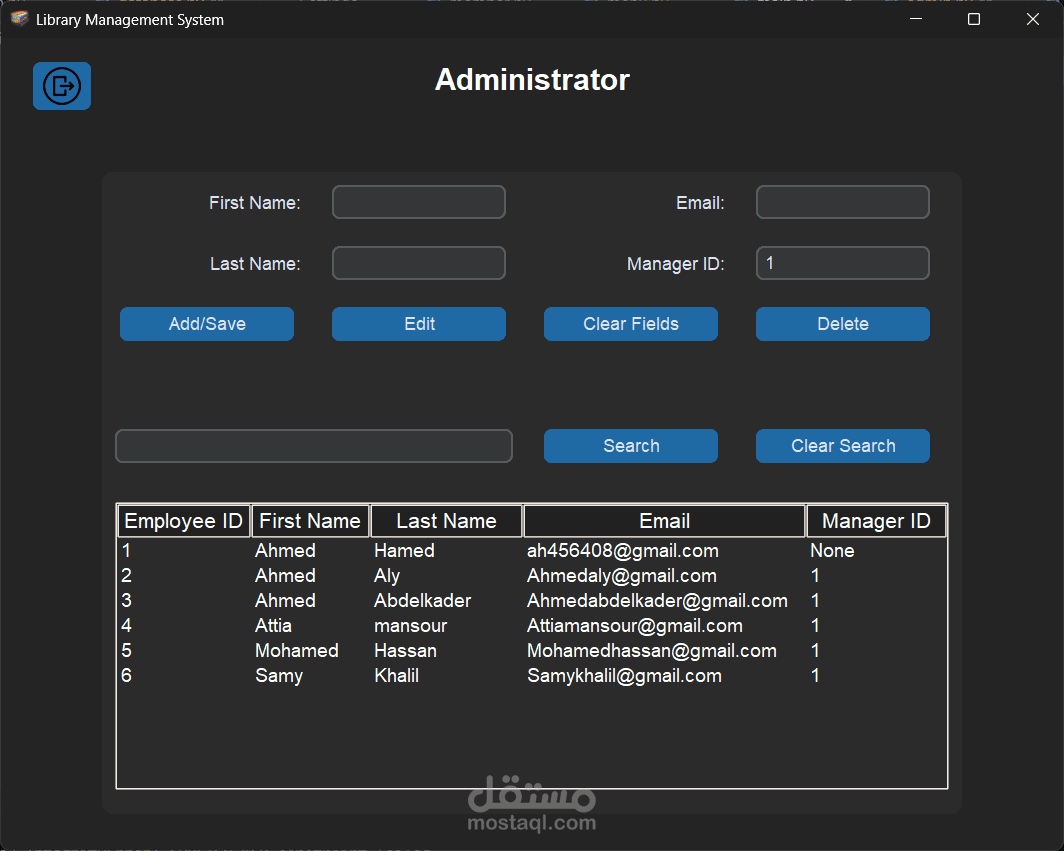Viewport: 1064px width, 851px height.
Task: Click the last name Khalil
Action: coord(396,676)
